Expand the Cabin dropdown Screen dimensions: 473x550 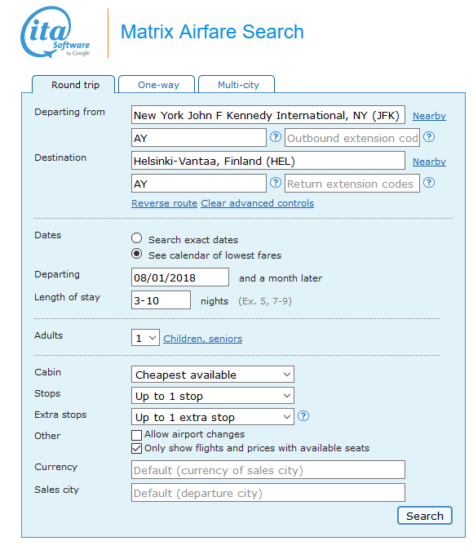coord(213,375)
